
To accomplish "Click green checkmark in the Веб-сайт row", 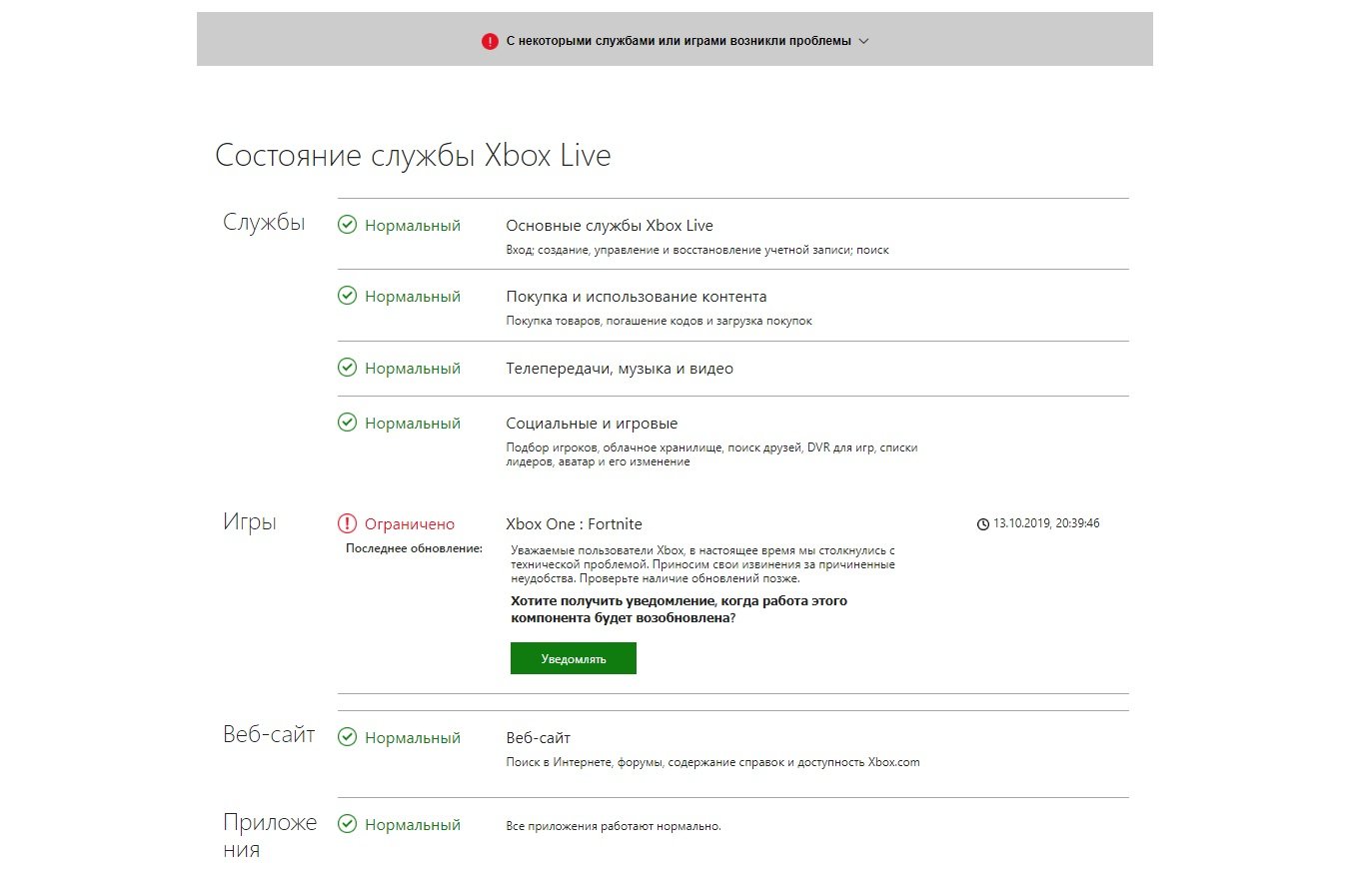I will point(347,737).
